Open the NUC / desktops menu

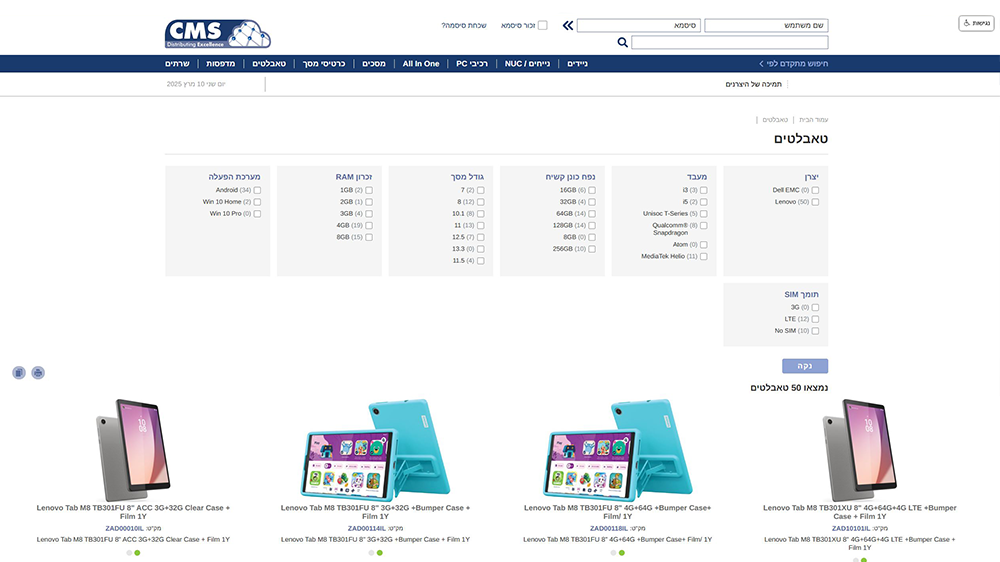[527, 63]
